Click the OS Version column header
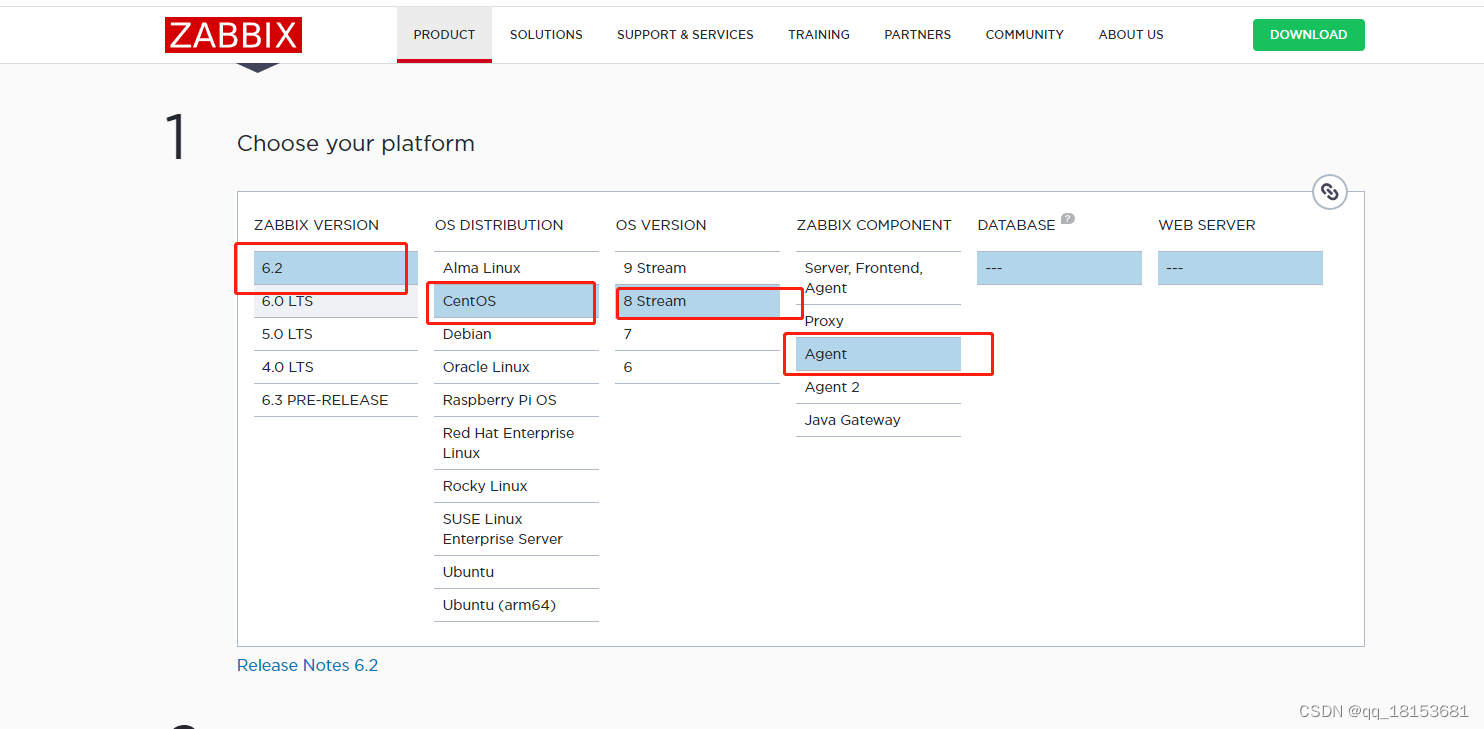 661,225
